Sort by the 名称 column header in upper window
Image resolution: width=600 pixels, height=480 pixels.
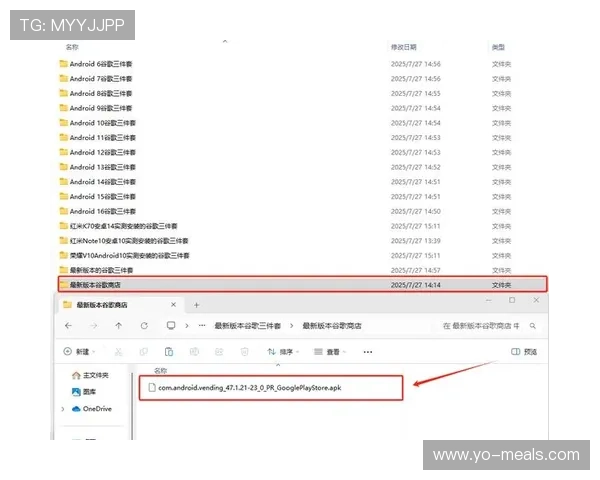point(72,47)
